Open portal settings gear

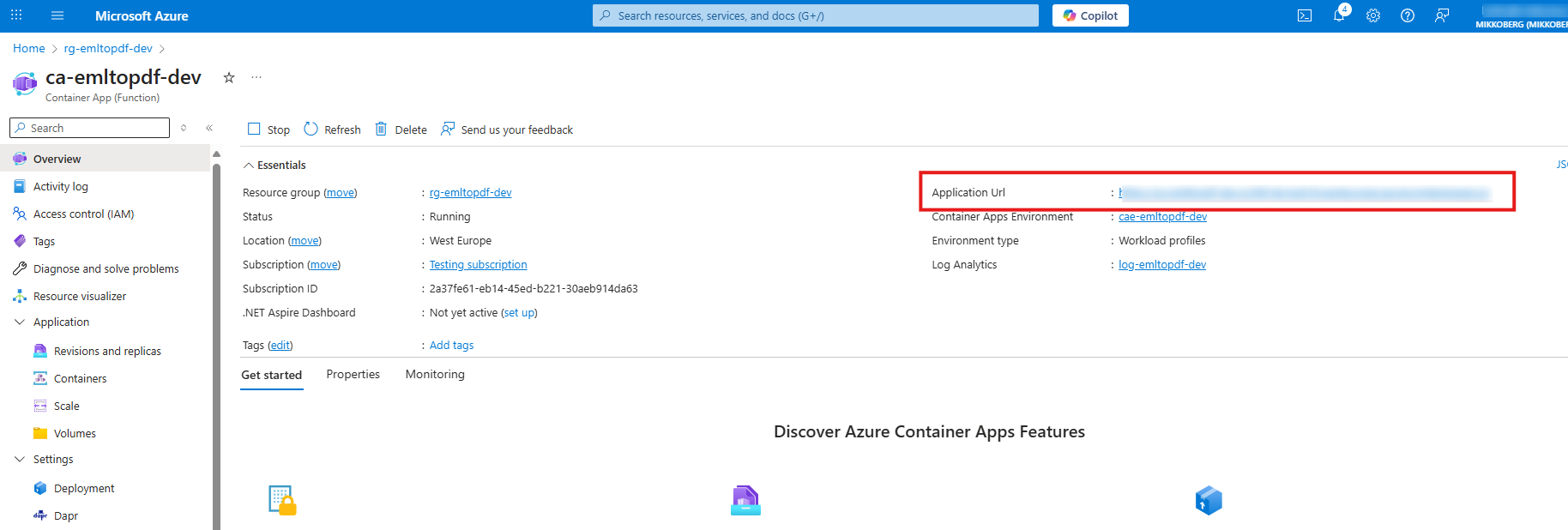[x=1373, y=15]
